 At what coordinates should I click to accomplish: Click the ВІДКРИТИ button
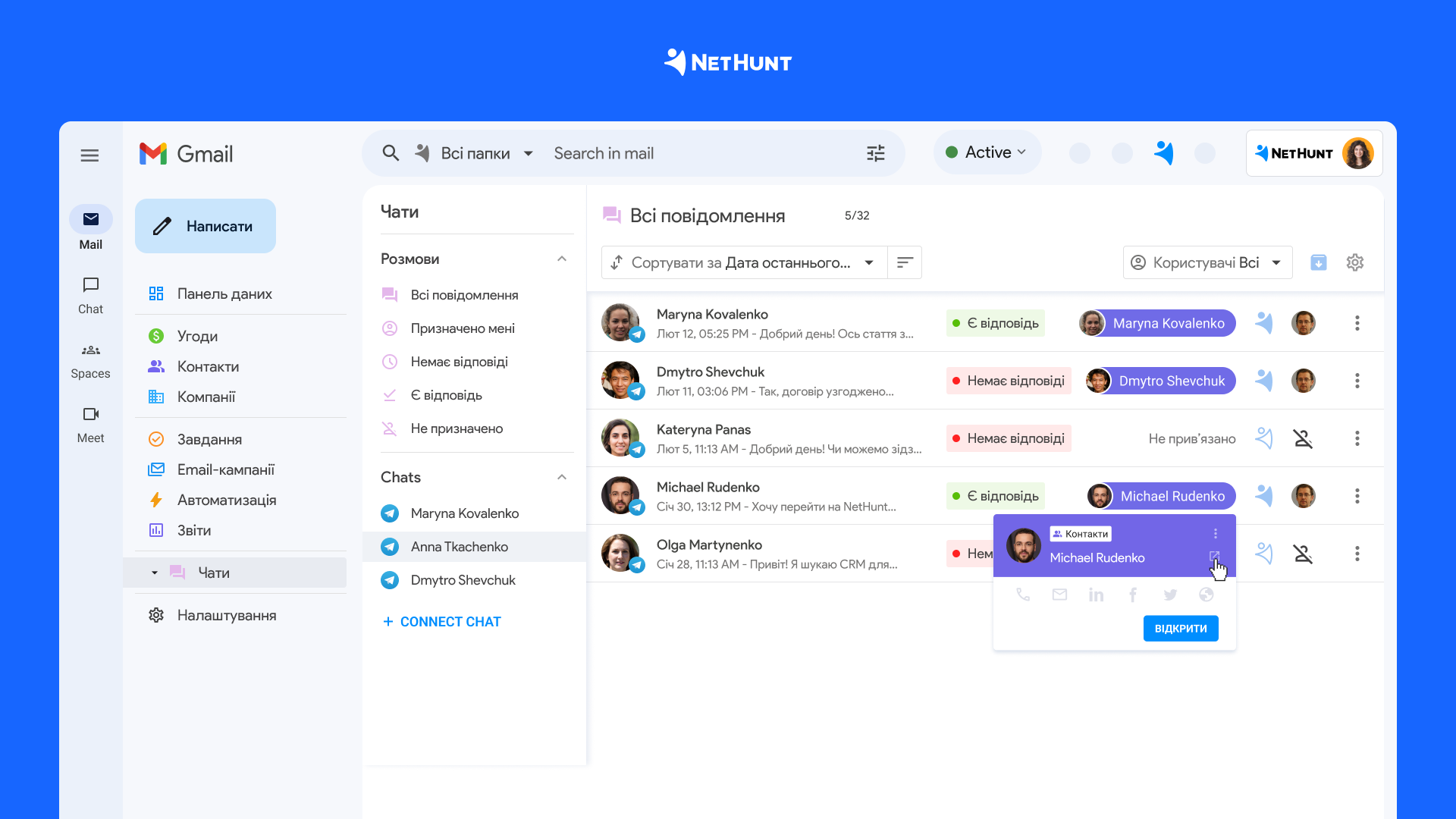[1181, 629]
